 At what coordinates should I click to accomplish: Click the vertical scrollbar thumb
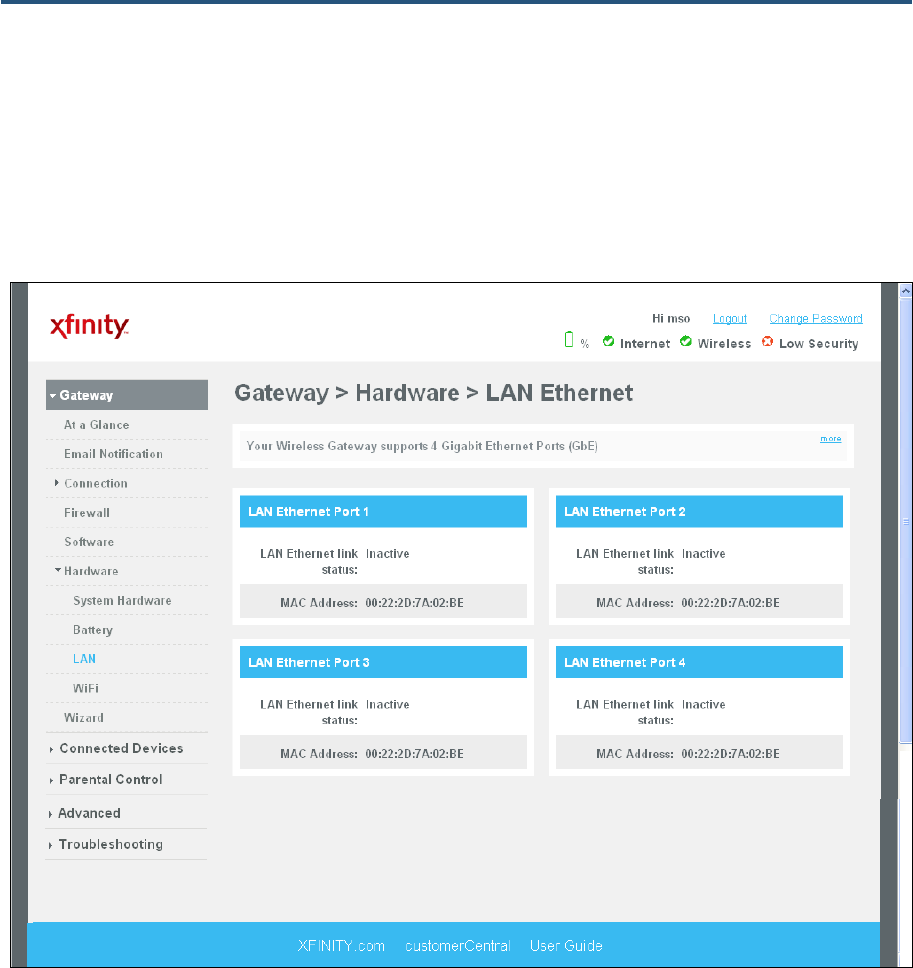pyautogui.click(x=906, y=520)
